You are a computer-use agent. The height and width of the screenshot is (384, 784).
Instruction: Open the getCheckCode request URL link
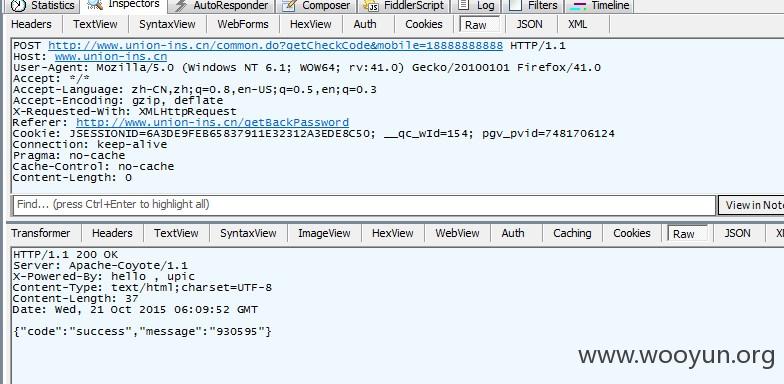tap(276, 46)
